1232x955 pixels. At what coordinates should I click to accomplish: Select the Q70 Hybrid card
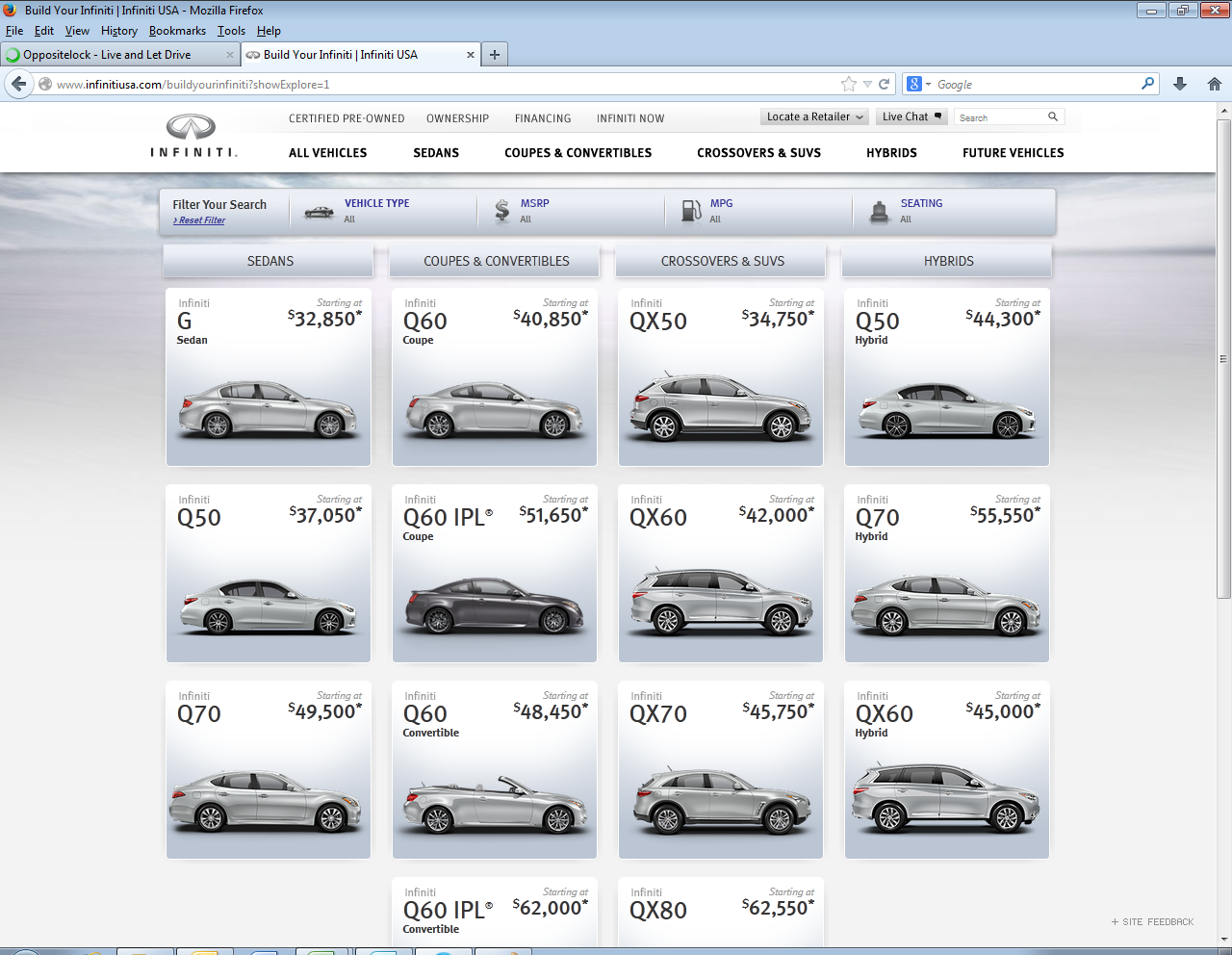[x=947, y=574]
